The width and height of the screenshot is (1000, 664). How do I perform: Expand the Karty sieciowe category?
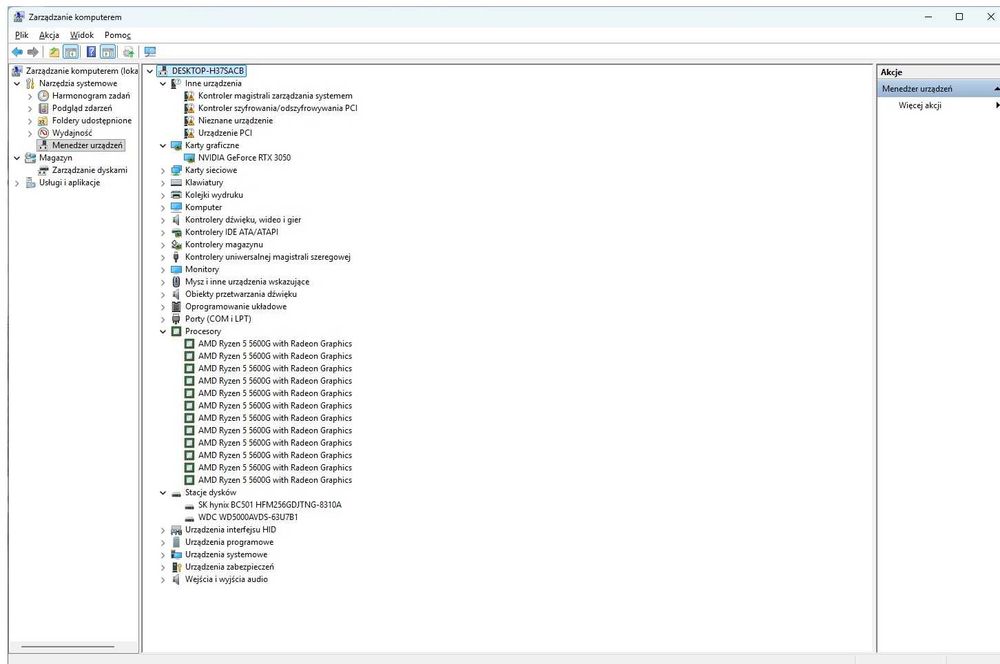[163, 171]
